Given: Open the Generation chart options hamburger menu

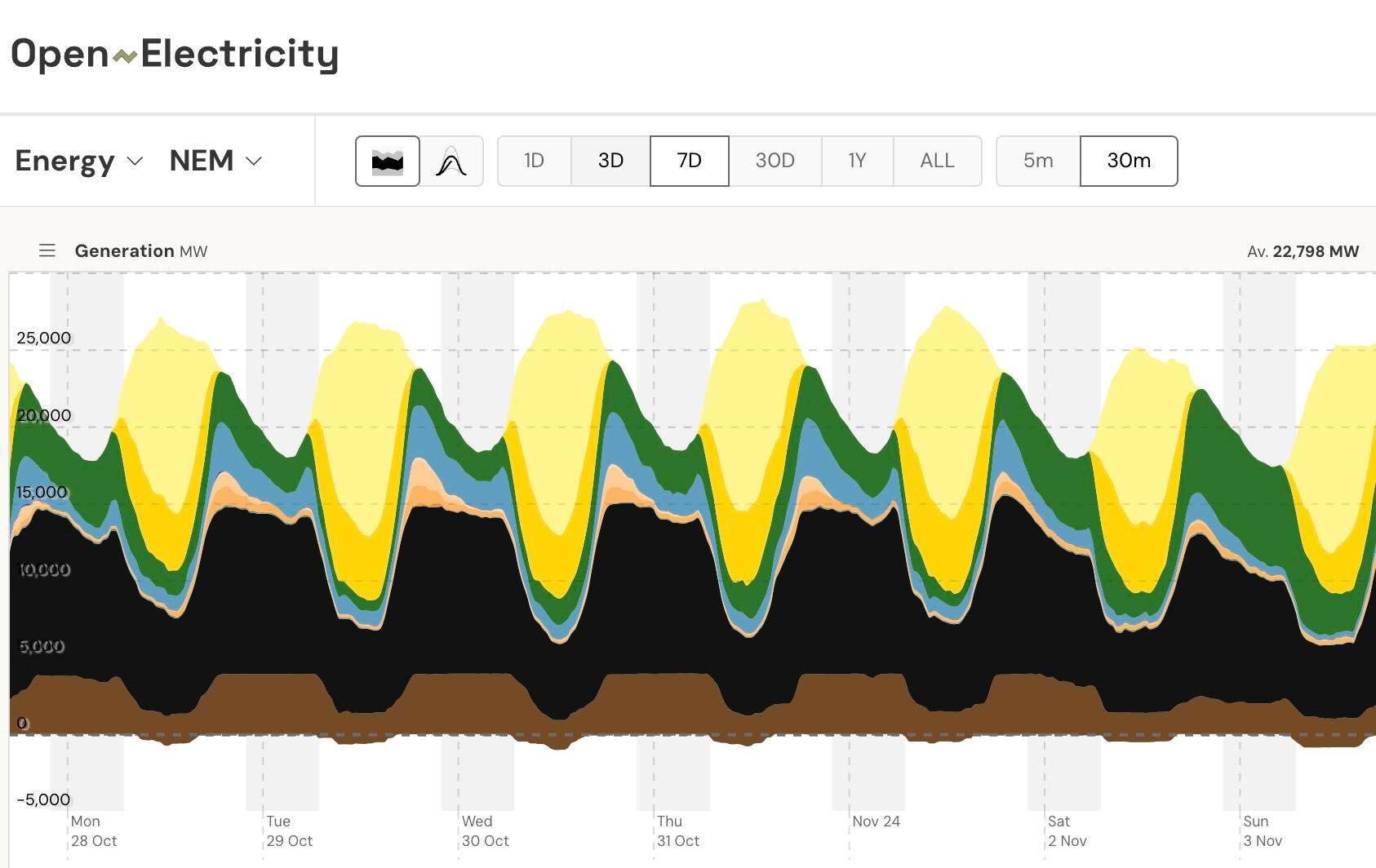Looking at the screenshot, I should pyautogui.click(x=47, y=250).
